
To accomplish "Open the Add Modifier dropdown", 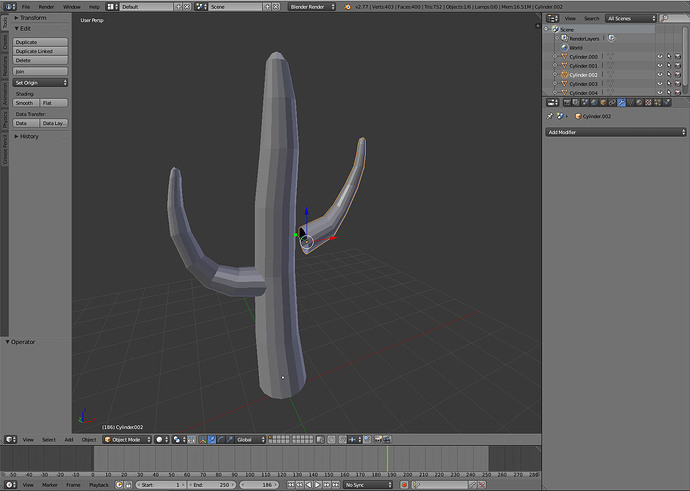I will click(x=616, y=132).
